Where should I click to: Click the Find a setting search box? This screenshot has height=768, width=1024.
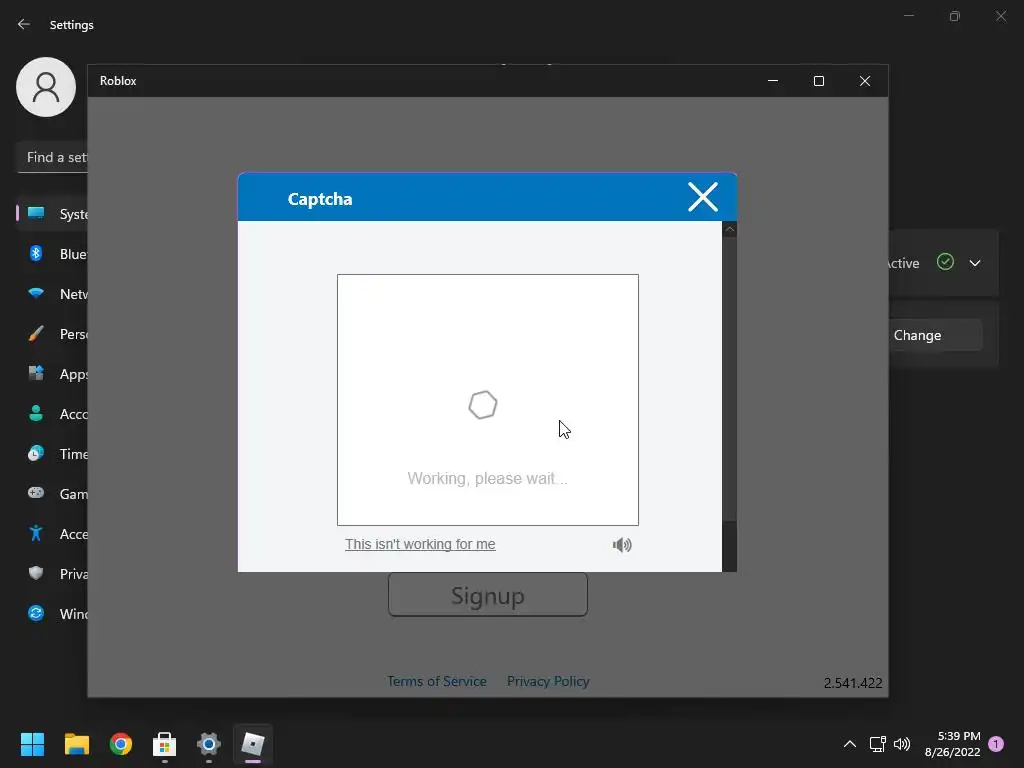[x=52, y=157]
